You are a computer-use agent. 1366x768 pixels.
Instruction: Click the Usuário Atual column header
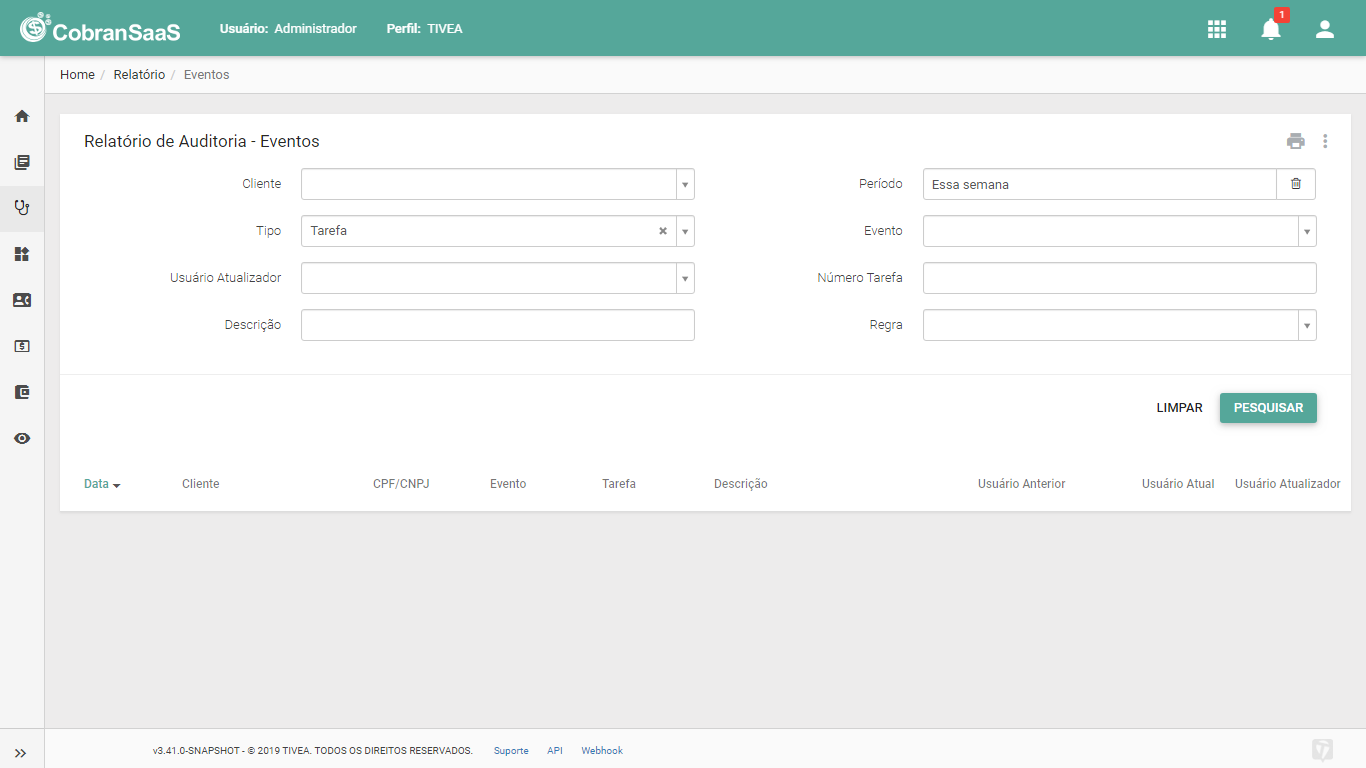1178,484
